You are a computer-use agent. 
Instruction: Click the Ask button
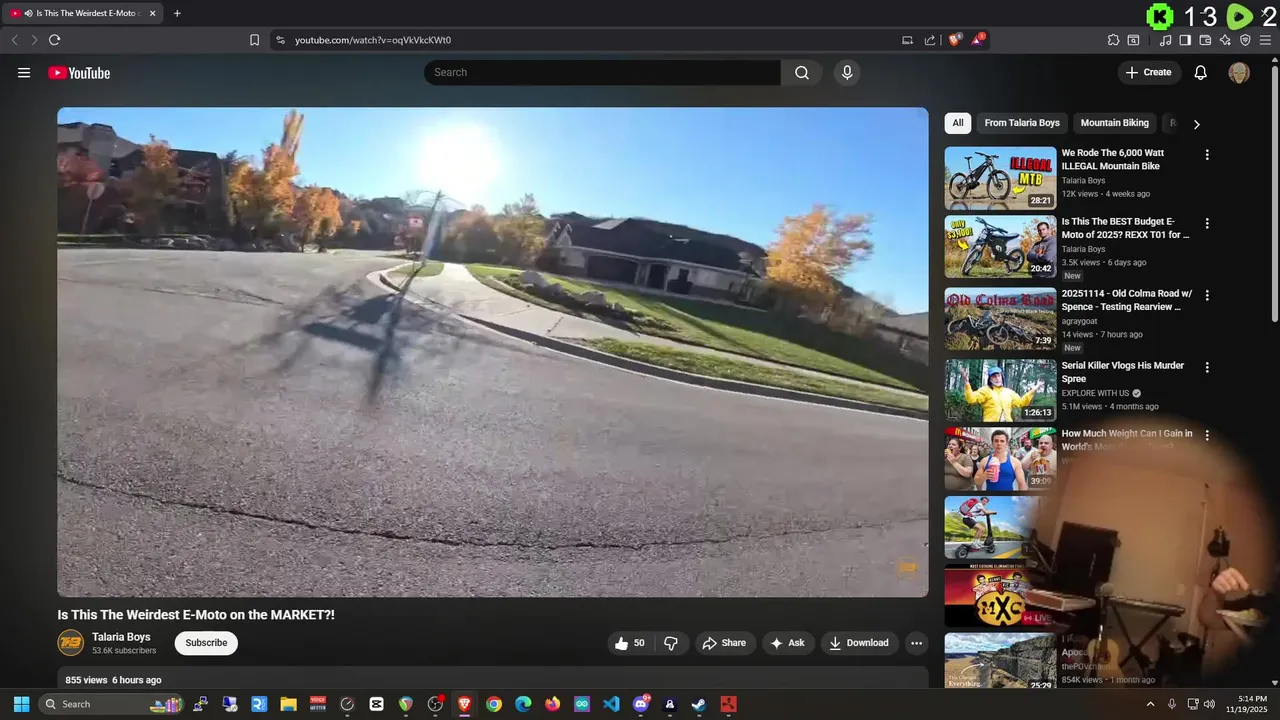pos(788,643)
